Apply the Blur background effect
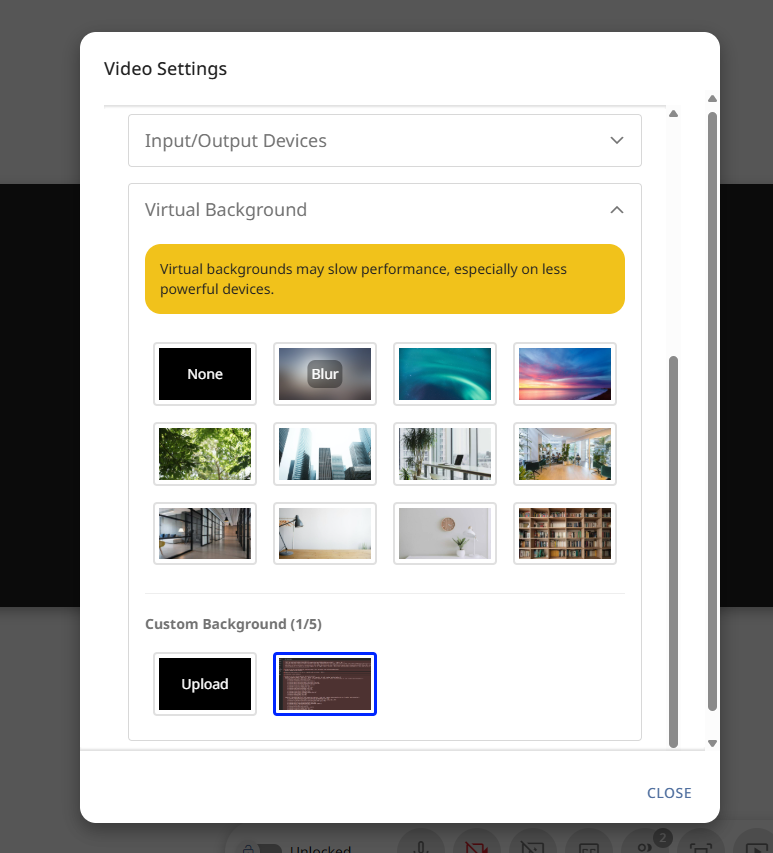The width and height of the screenshot is (773, 853). (x=325, y=374)
